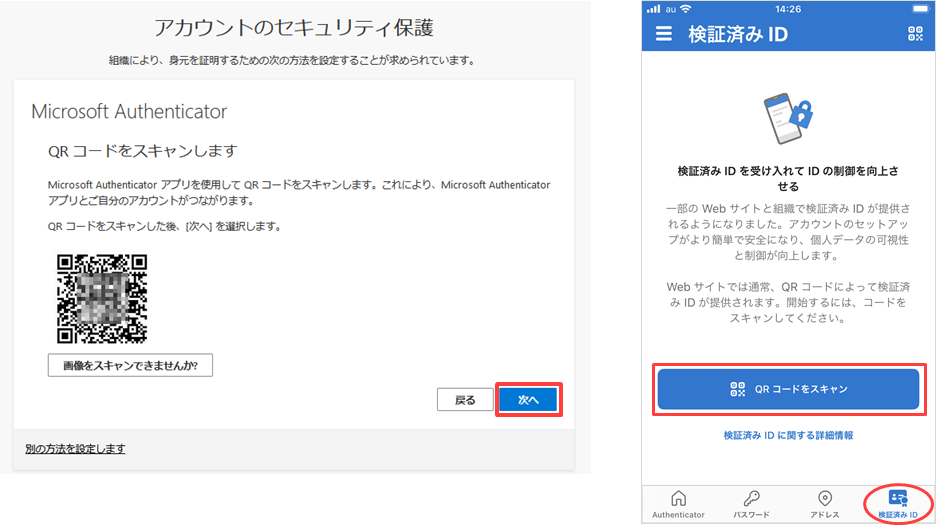Click the 'Microsoft Authenticator' heading
The width and height of the screenshot is (936, 525).
click(129, 112)
